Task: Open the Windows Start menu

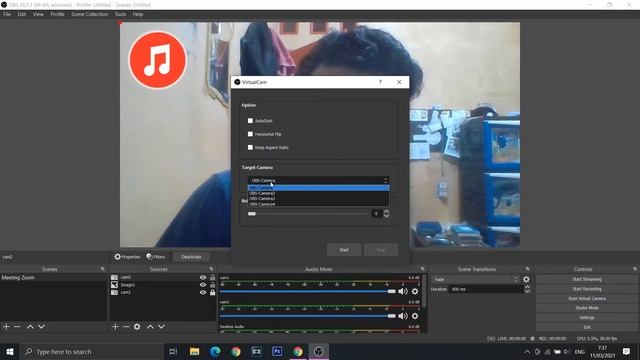Action: pos(10,351)
